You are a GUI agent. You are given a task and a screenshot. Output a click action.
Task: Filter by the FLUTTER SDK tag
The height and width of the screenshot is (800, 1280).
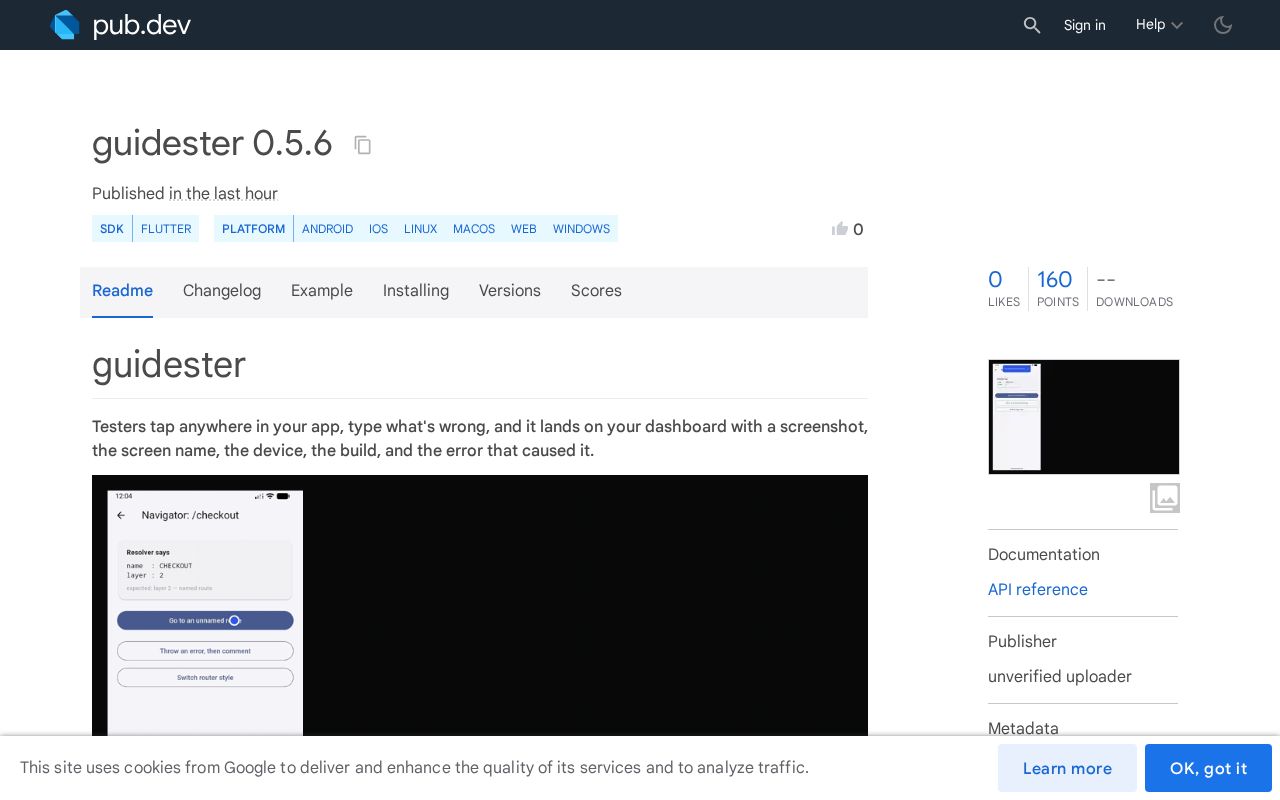point(166,229)
